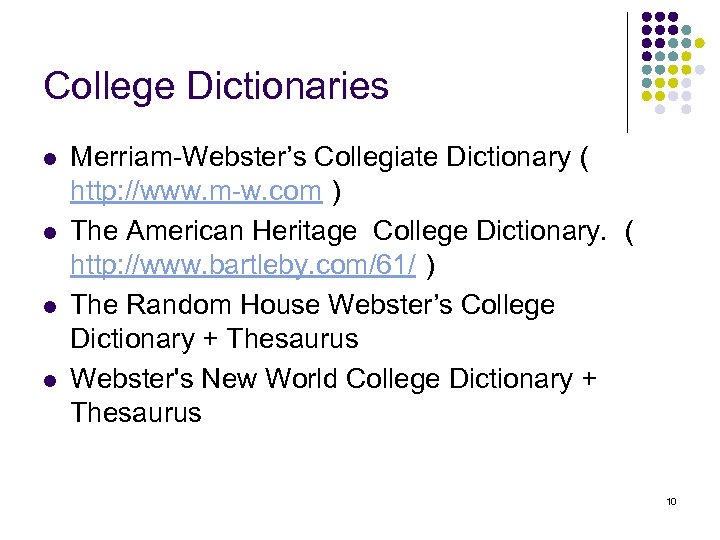Image resolution: width=720 pixels, height=540 pixels.
Task: Open the http://www.m-w.com link
Action: [196, 190]
